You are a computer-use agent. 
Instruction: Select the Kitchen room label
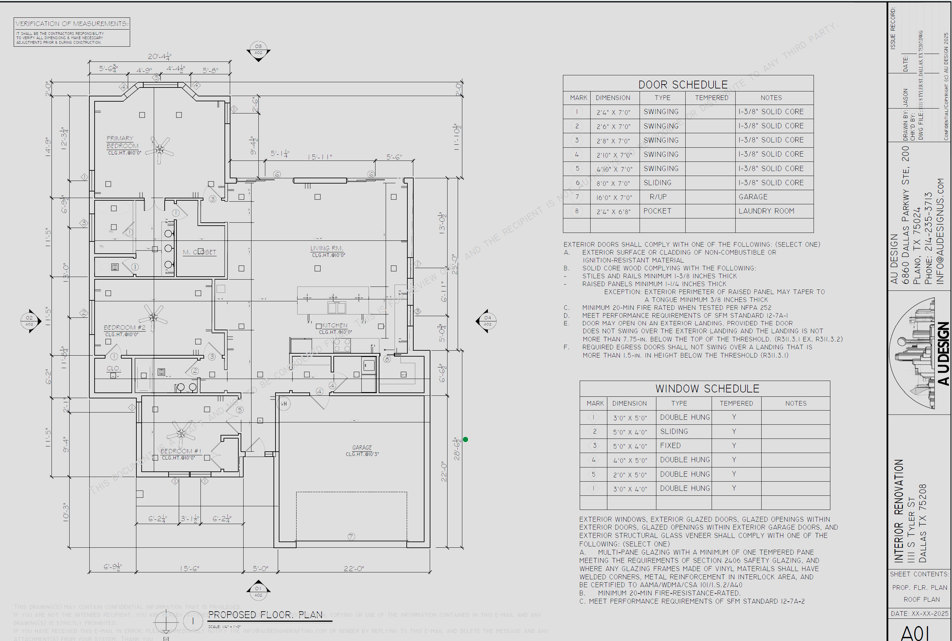[333, 326]
